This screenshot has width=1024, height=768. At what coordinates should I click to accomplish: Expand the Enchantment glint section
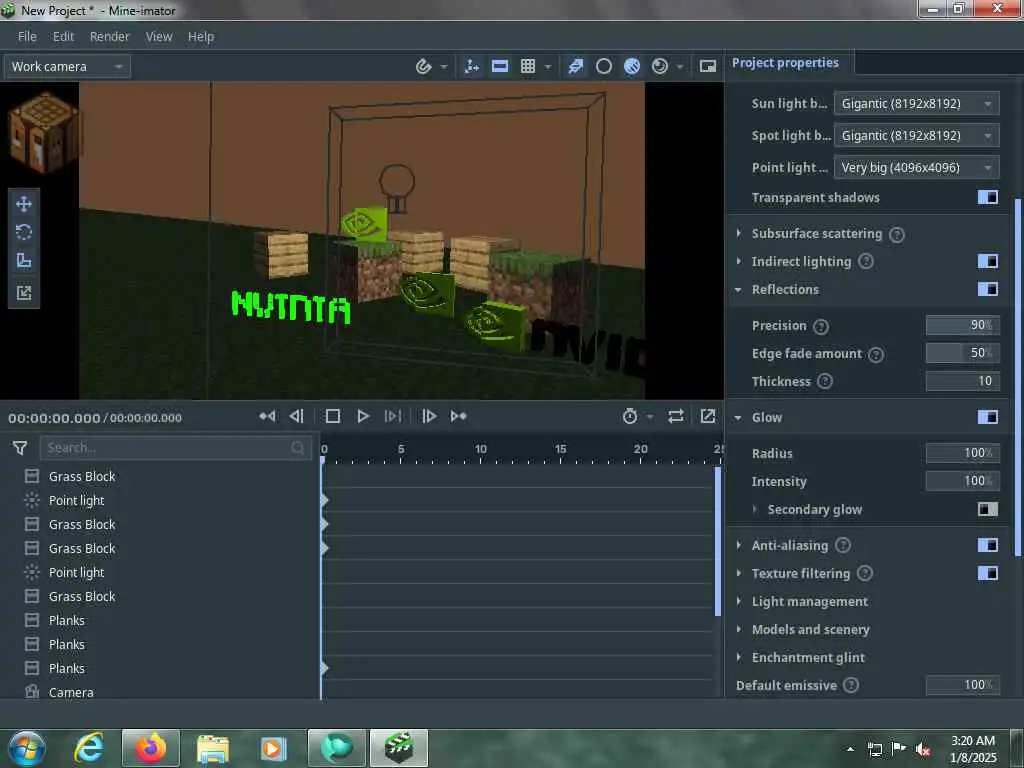(x=739, y=657)
